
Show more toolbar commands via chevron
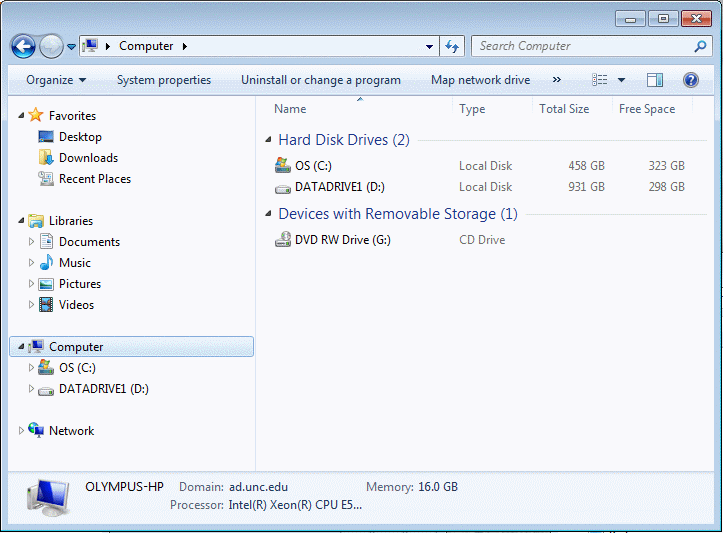coord(556,80)
